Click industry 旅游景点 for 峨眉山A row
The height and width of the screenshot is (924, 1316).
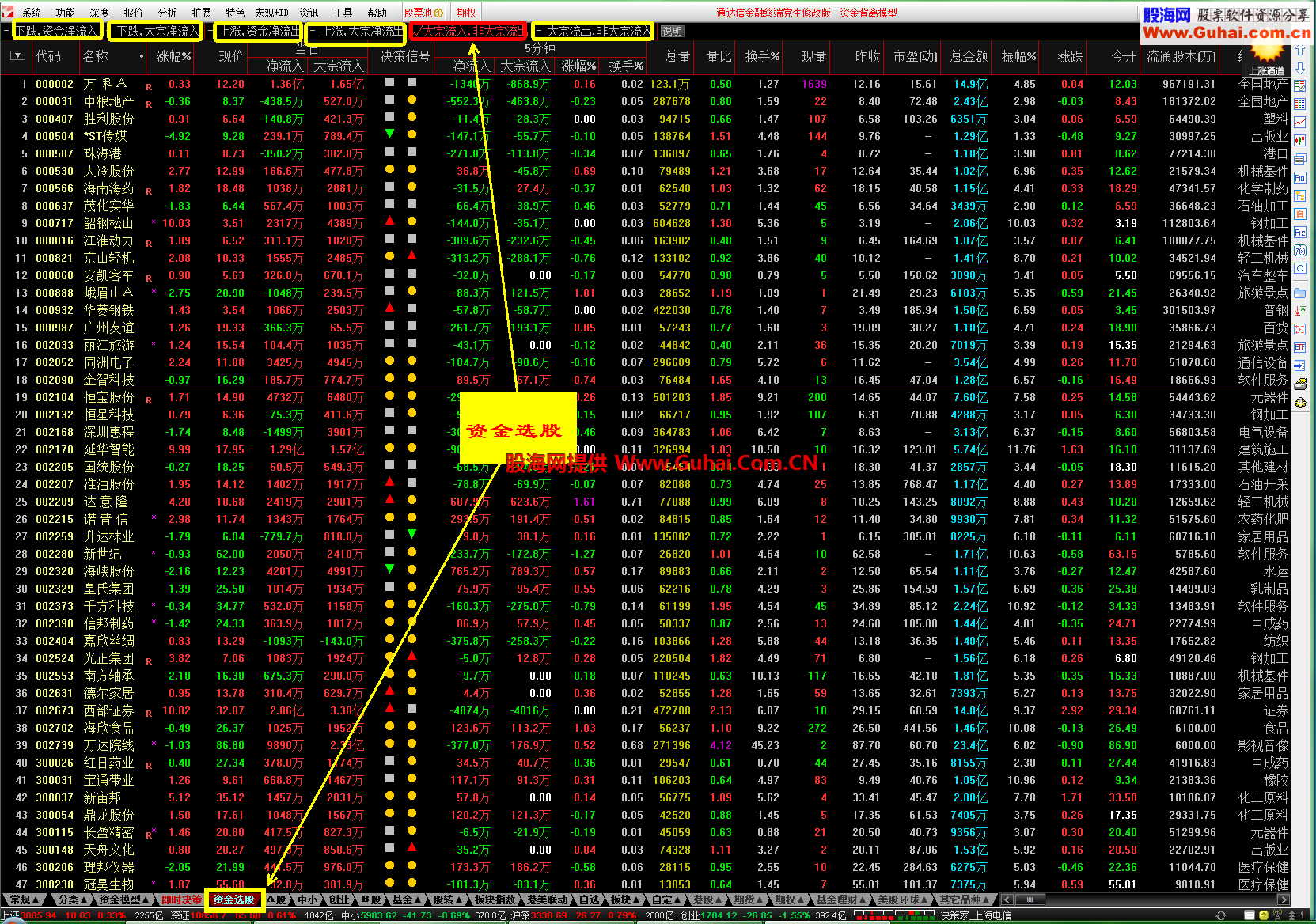click(x=1263, y=293)
